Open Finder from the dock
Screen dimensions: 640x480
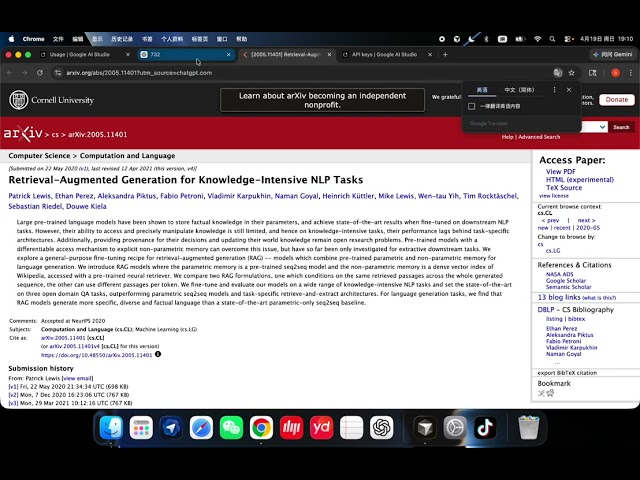click(x=111, y=428)
